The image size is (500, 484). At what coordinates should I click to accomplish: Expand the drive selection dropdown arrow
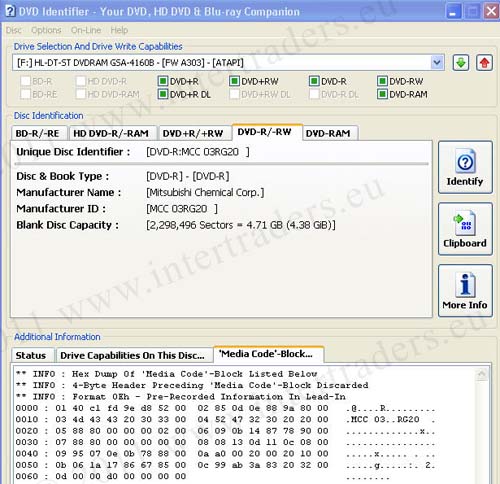coord(437,63)
